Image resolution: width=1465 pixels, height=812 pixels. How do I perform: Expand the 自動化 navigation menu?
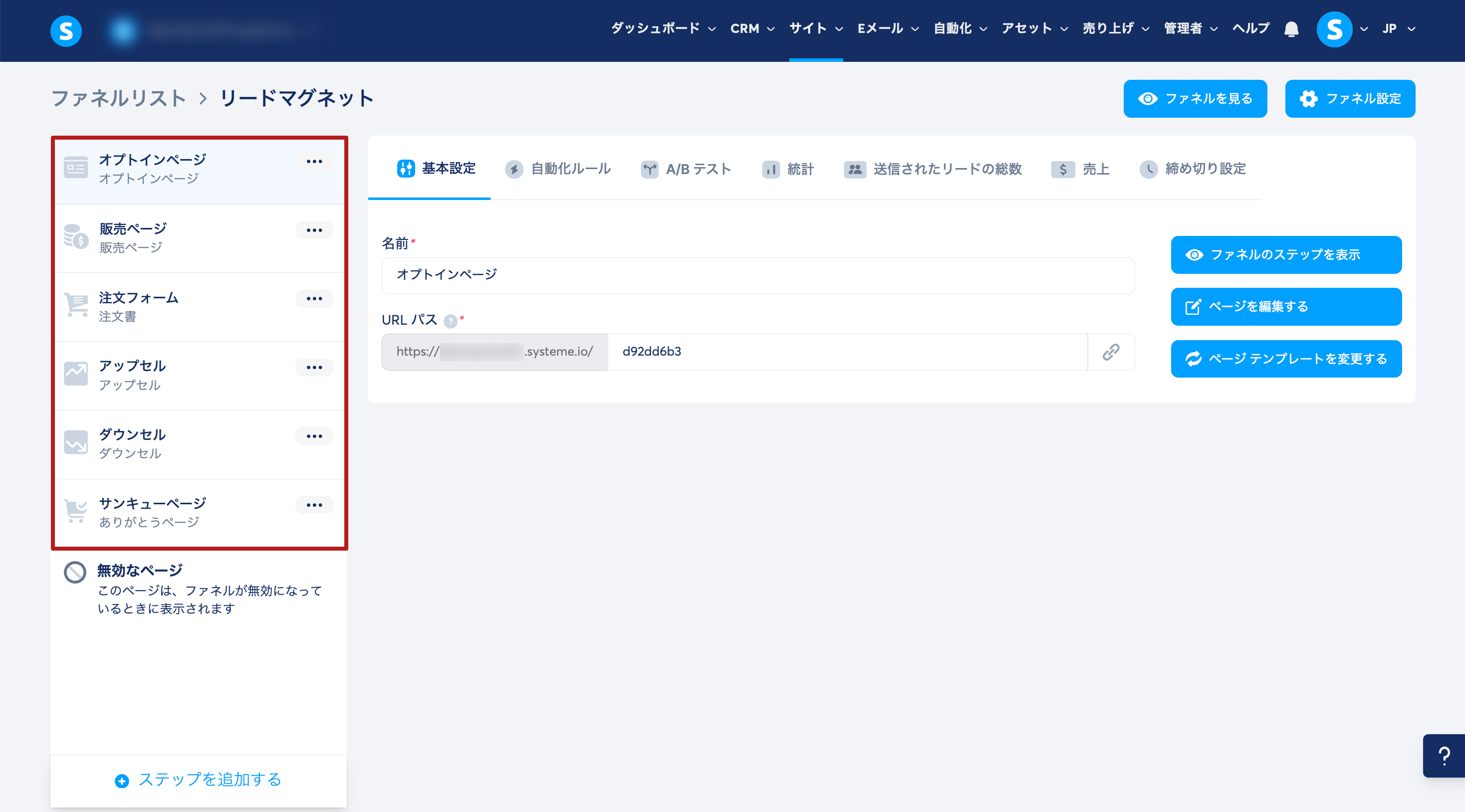(x=960, y=28)
